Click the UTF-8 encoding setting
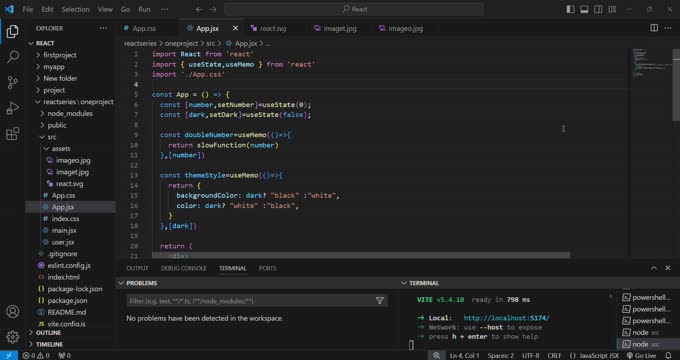This screenshot has height=360, width=680. point(530,356)
